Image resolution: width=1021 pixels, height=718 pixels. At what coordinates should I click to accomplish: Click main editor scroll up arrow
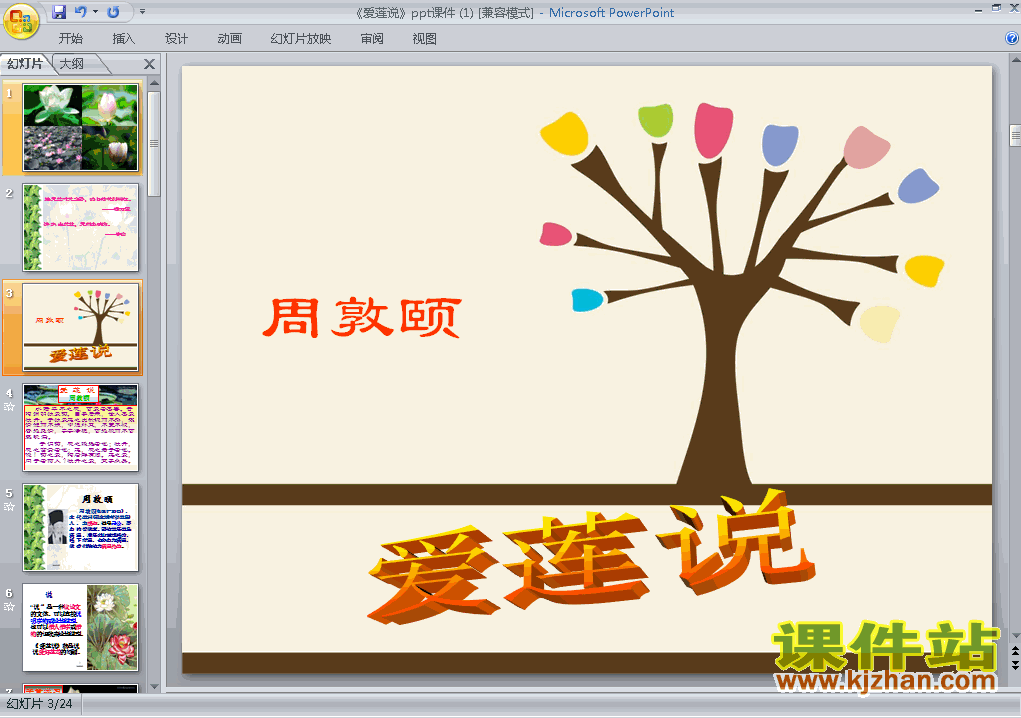point(1015,60)
